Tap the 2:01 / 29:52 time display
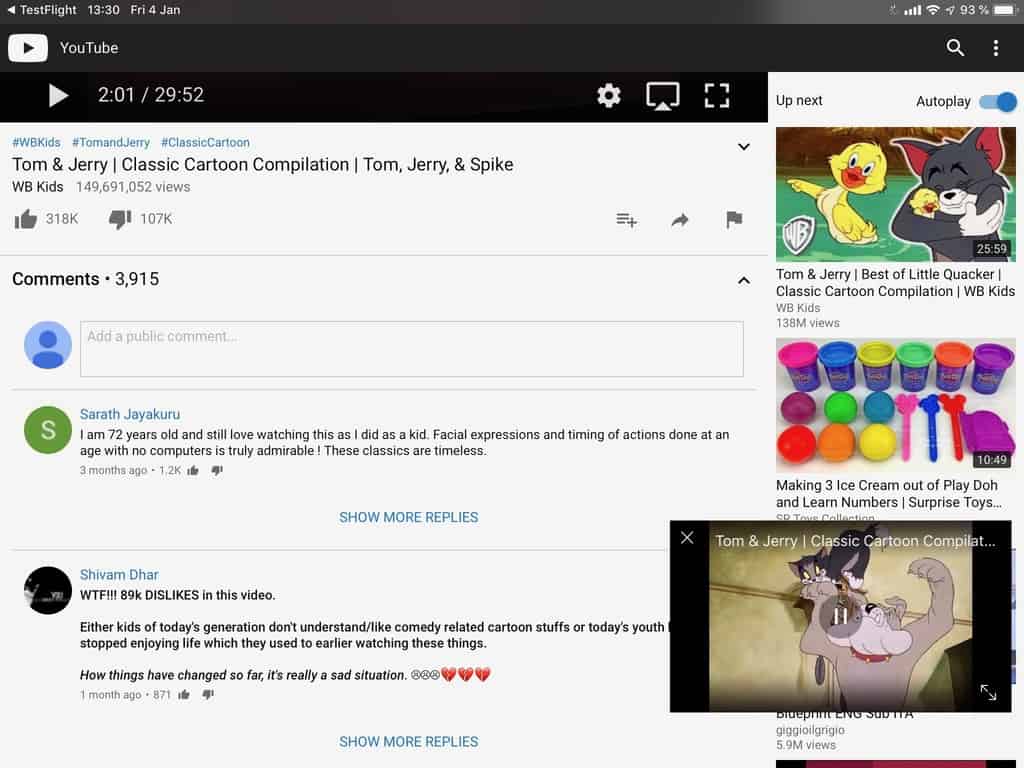Viewport: 1024px width, 768px height. 151,95
